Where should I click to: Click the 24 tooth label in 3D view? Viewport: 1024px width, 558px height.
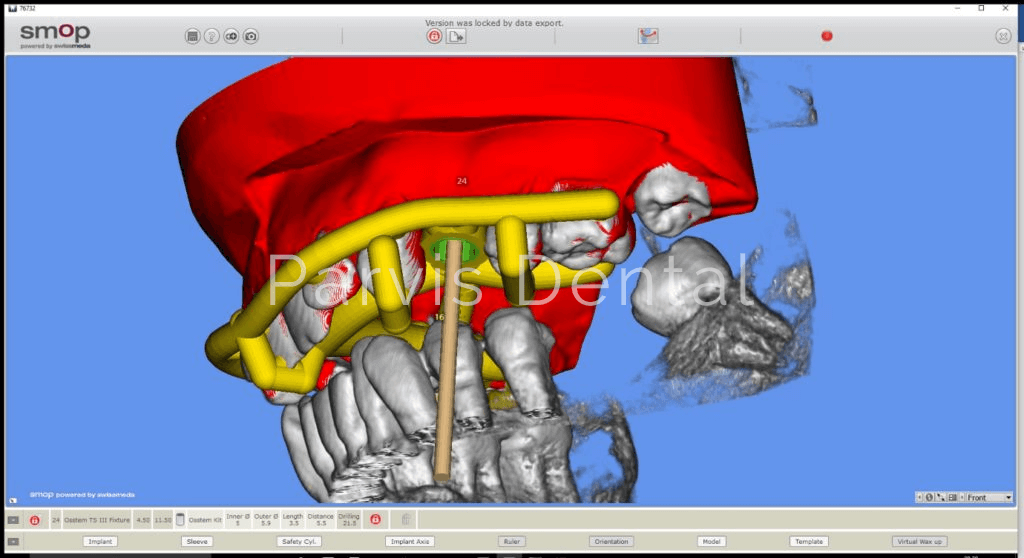click(x=462, y=181)
